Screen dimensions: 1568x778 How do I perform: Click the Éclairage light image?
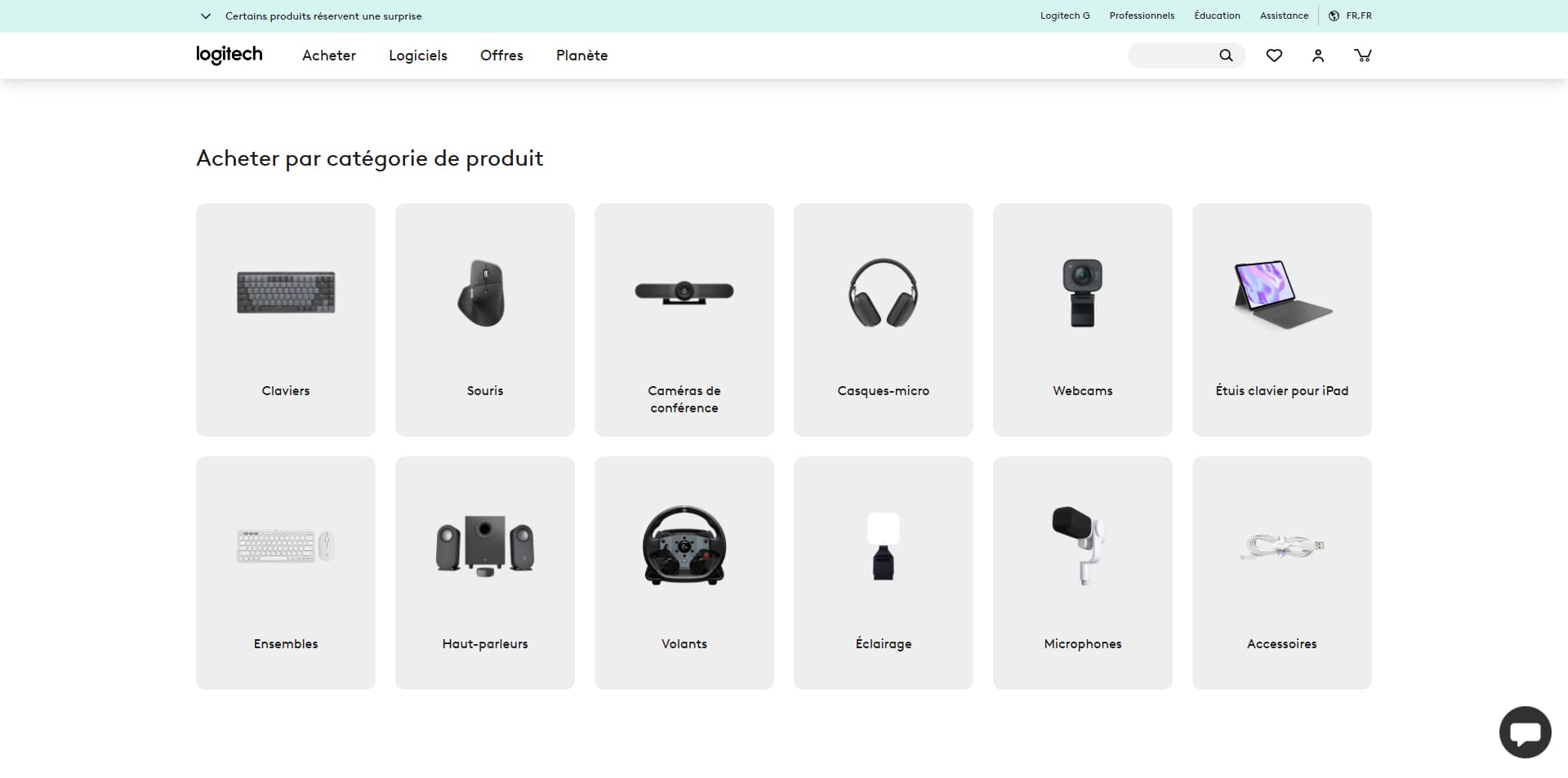pos(884,546)
